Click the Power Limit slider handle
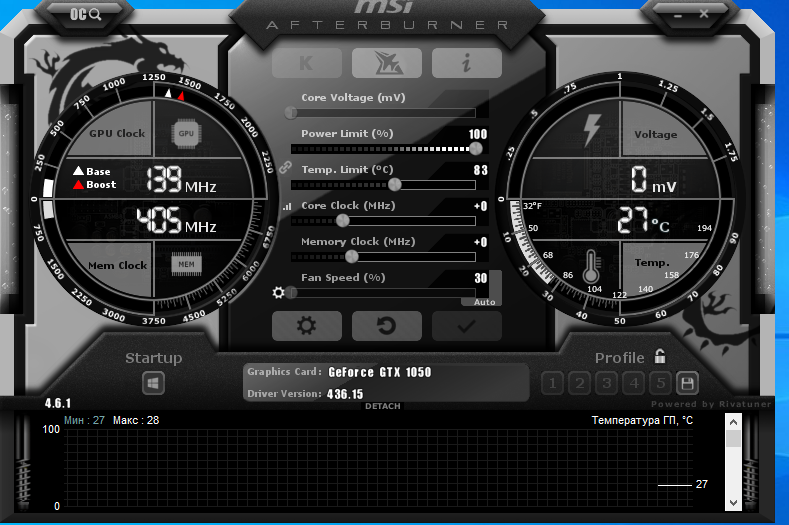Viewport: 789px width, 525px height. click(476, 148)
